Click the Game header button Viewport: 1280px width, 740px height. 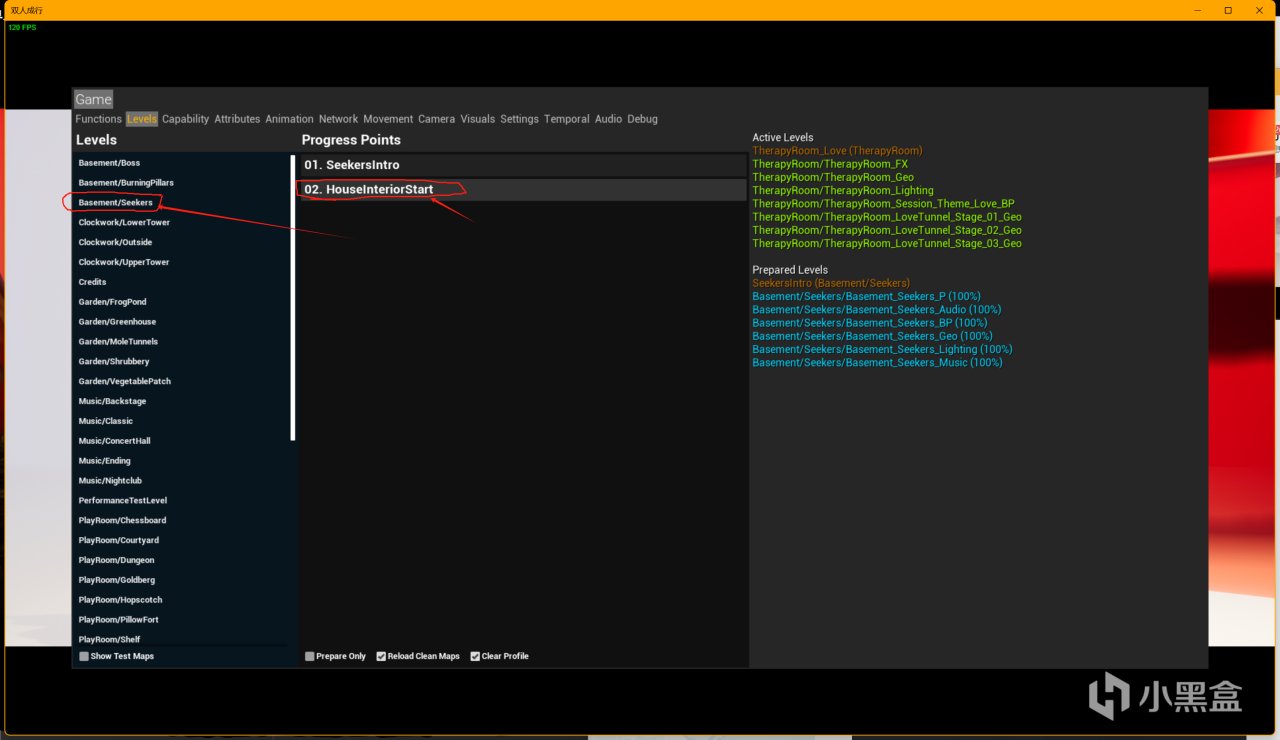click(x=93, y=99)
